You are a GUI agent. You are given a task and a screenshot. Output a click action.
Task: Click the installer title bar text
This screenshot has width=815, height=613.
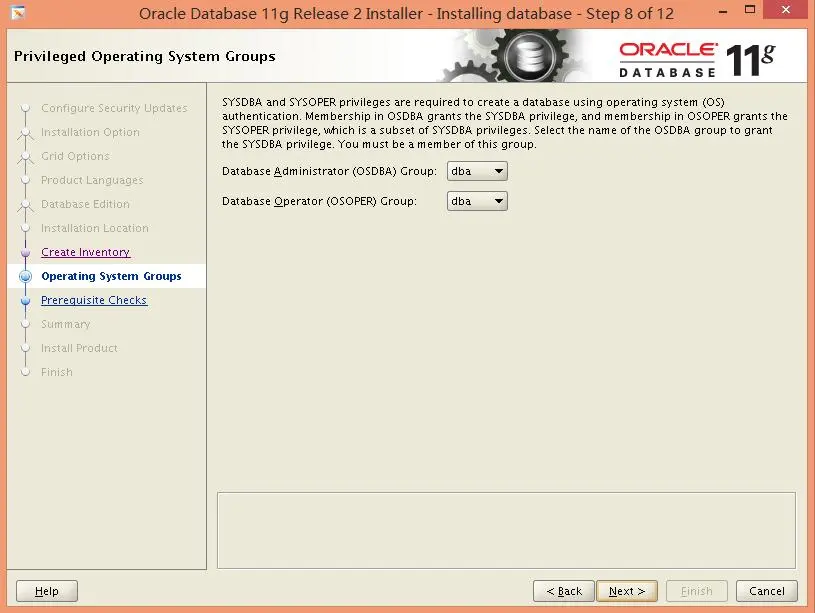click(x=406, y=14)
